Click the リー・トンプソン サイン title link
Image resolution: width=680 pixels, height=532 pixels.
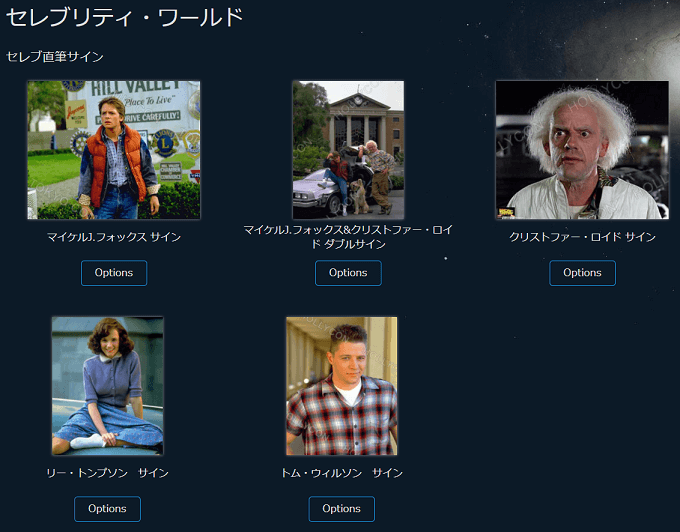(108, 473)
